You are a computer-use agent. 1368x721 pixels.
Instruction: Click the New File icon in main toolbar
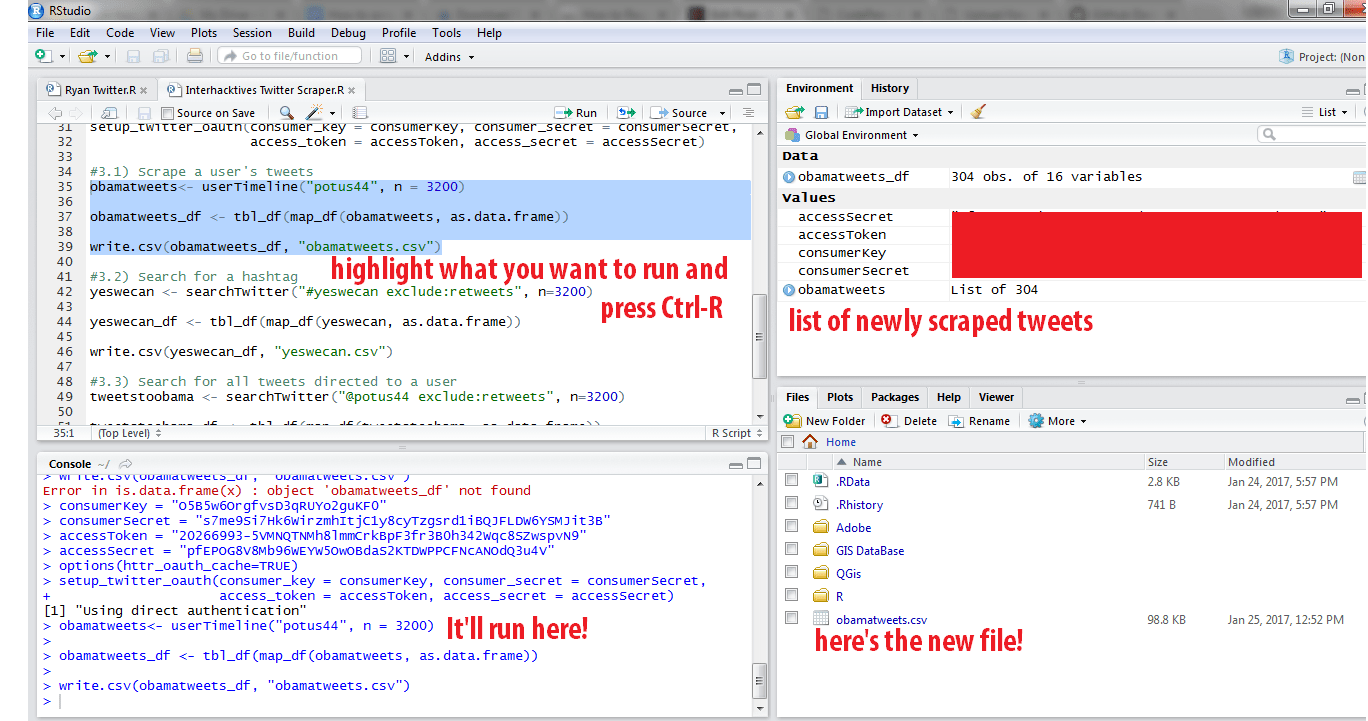(x=44, y=56)
